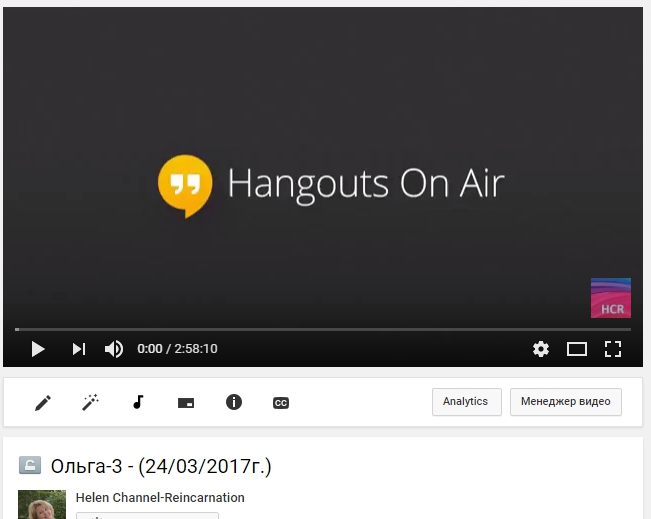
Task: Open the CC subtitles editor
Action: [x=281, y=402]
